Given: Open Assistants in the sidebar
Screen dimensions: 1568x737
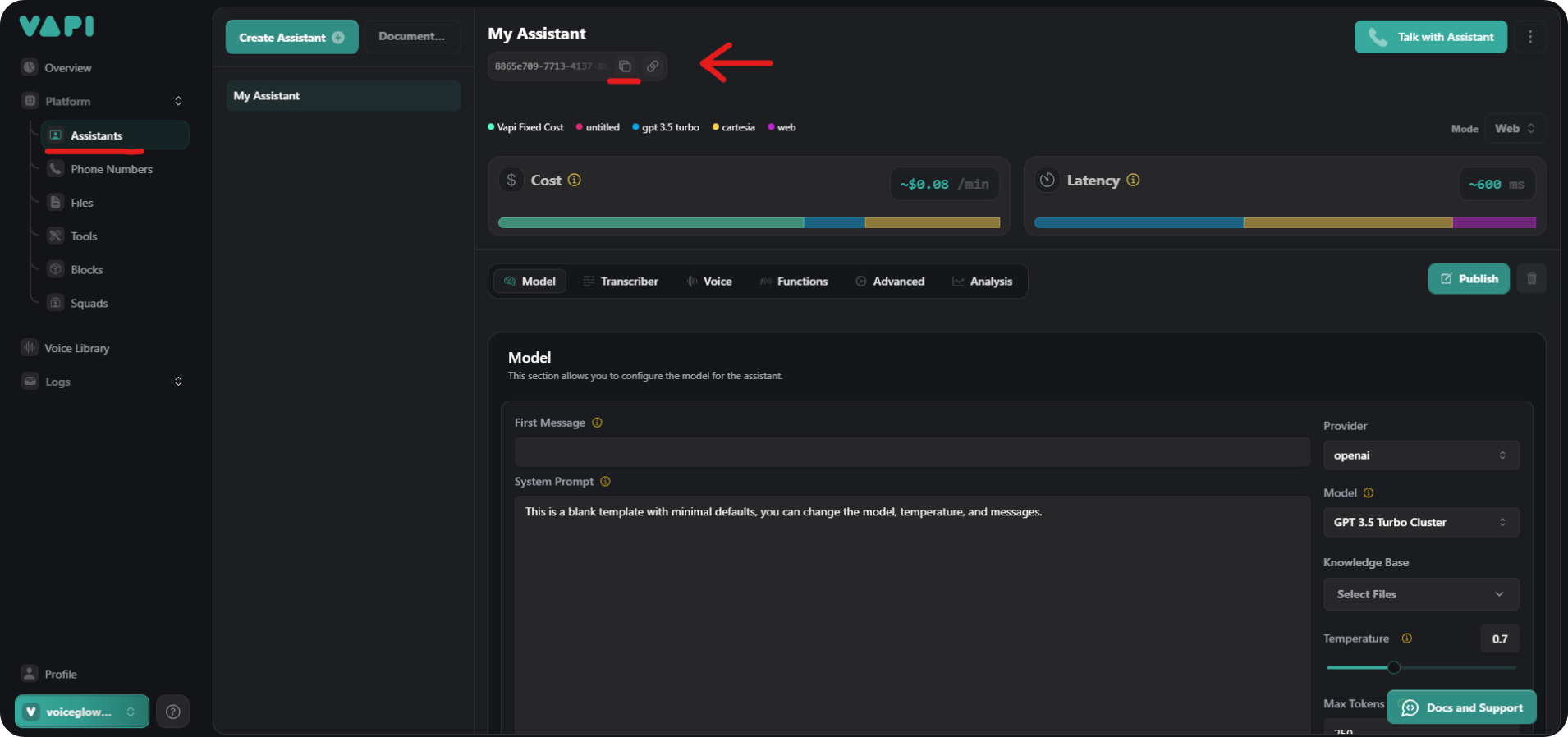Looking at the screenshot, I should click(x=115, y=135).
